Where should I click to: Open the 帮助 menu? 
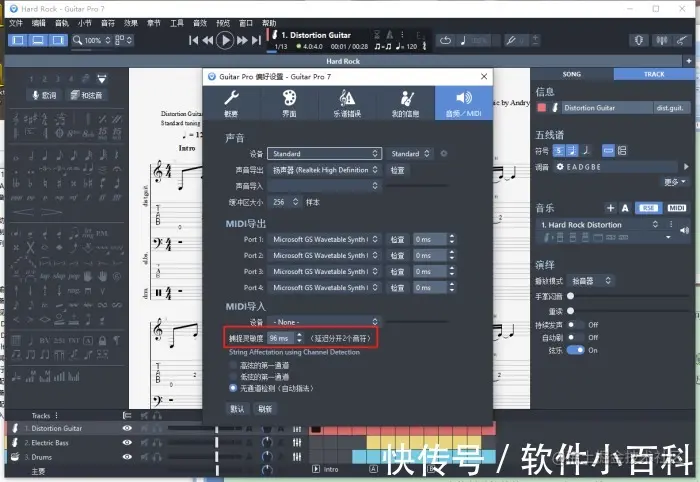pyautogui.click(x=269, y=23)
